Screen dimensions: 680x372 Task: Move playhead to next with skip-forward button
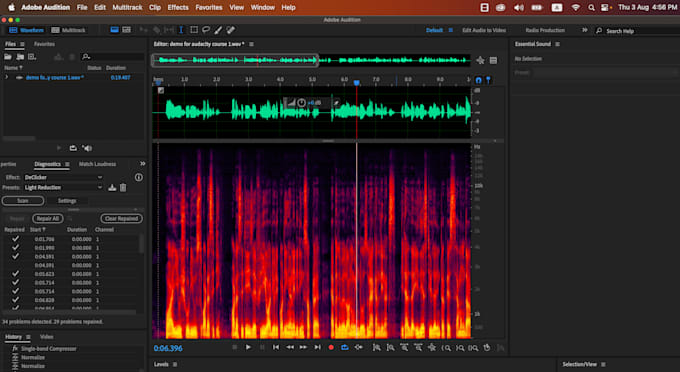(317, 347)
